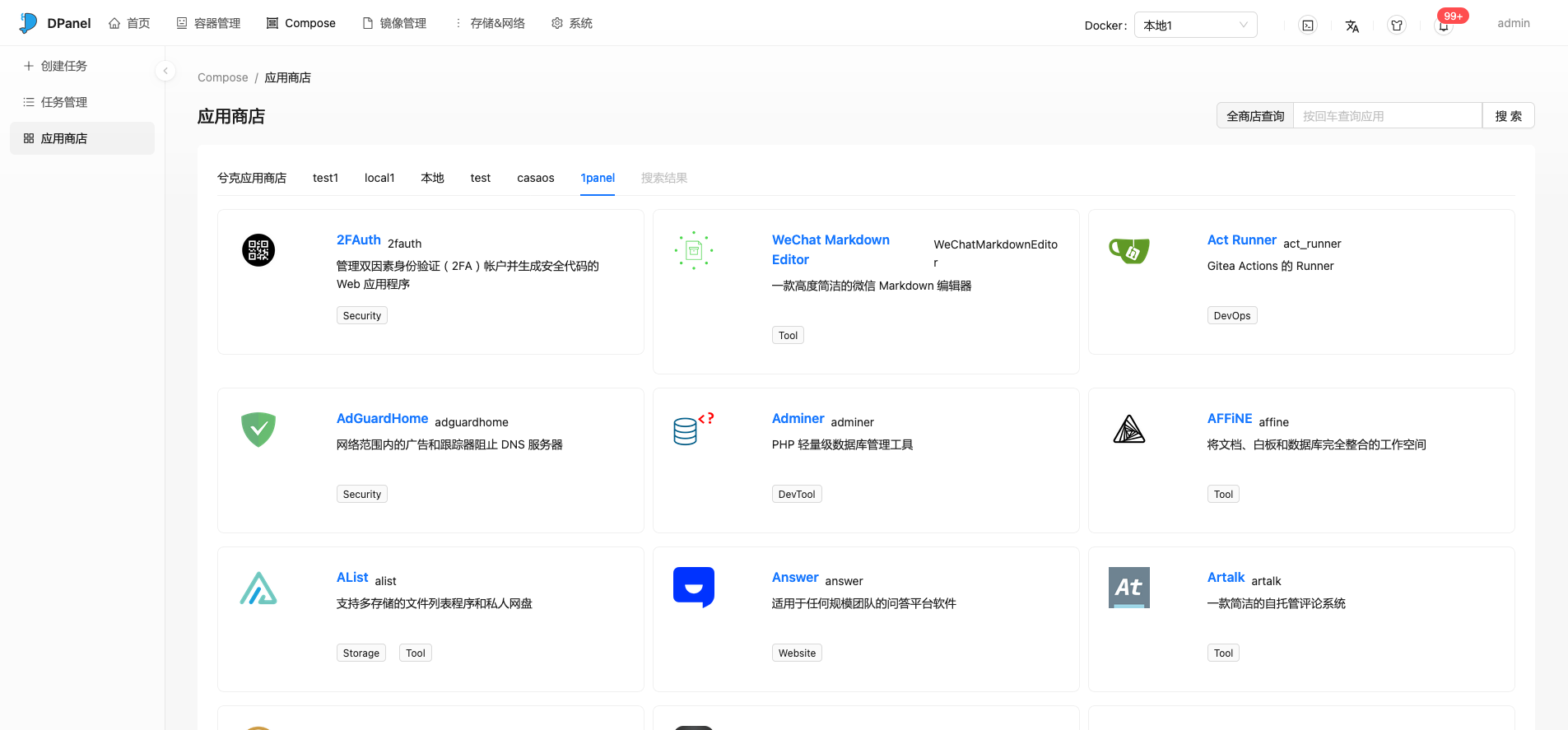
Task: Select the 1panel tab
Action: click(x=598, y=178)
